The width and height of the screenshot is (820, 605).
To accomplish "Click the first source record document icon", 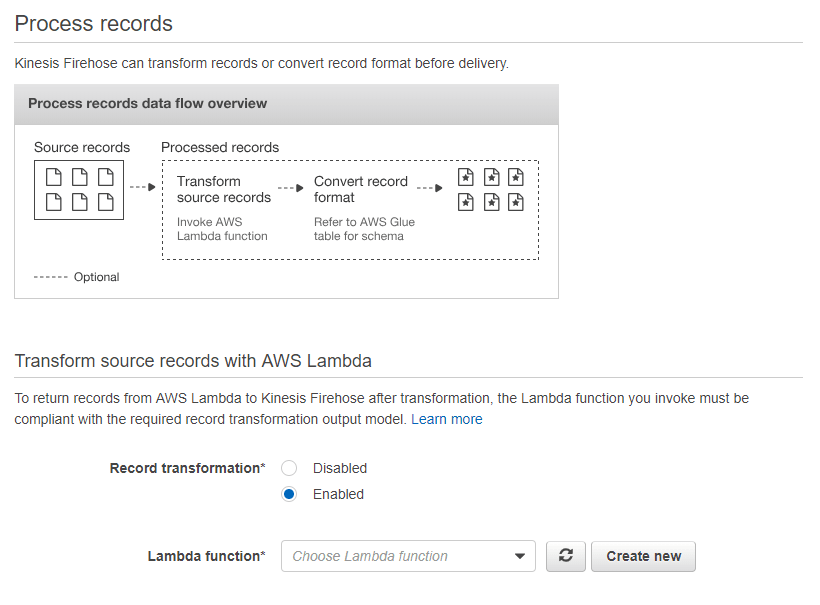I will tap(55, 177).
